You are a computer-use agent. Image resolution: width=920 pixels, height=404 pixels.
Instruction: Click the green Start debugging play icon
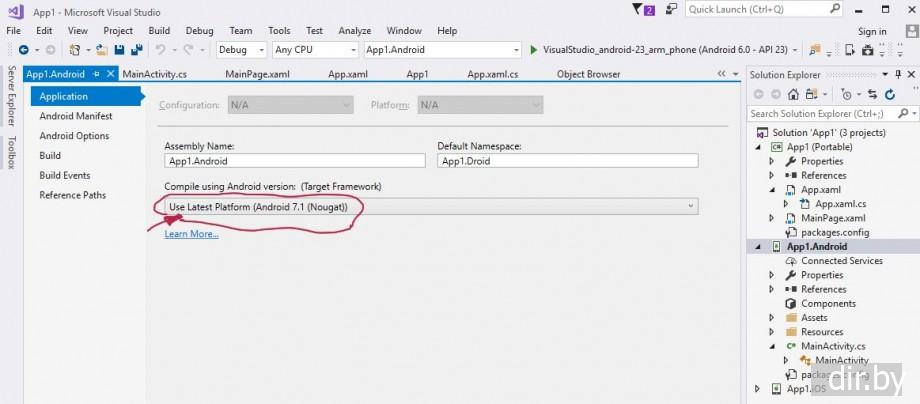[x=533, y=50]
